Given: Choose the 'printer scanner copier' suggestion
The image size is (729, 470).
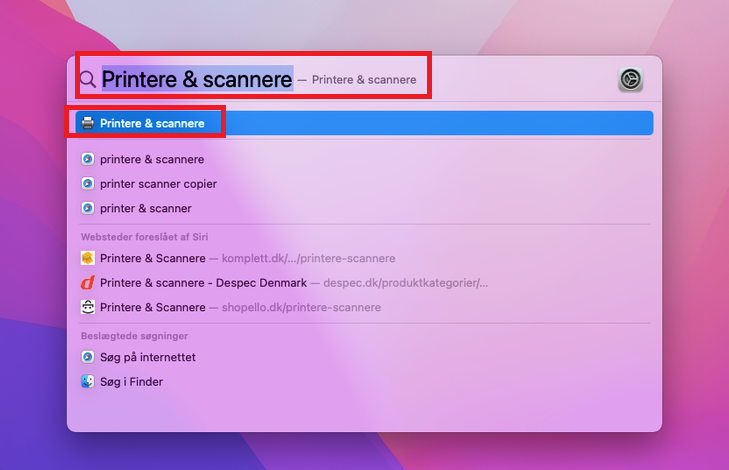Looking at the screenshot, I should tap(158, 184).
